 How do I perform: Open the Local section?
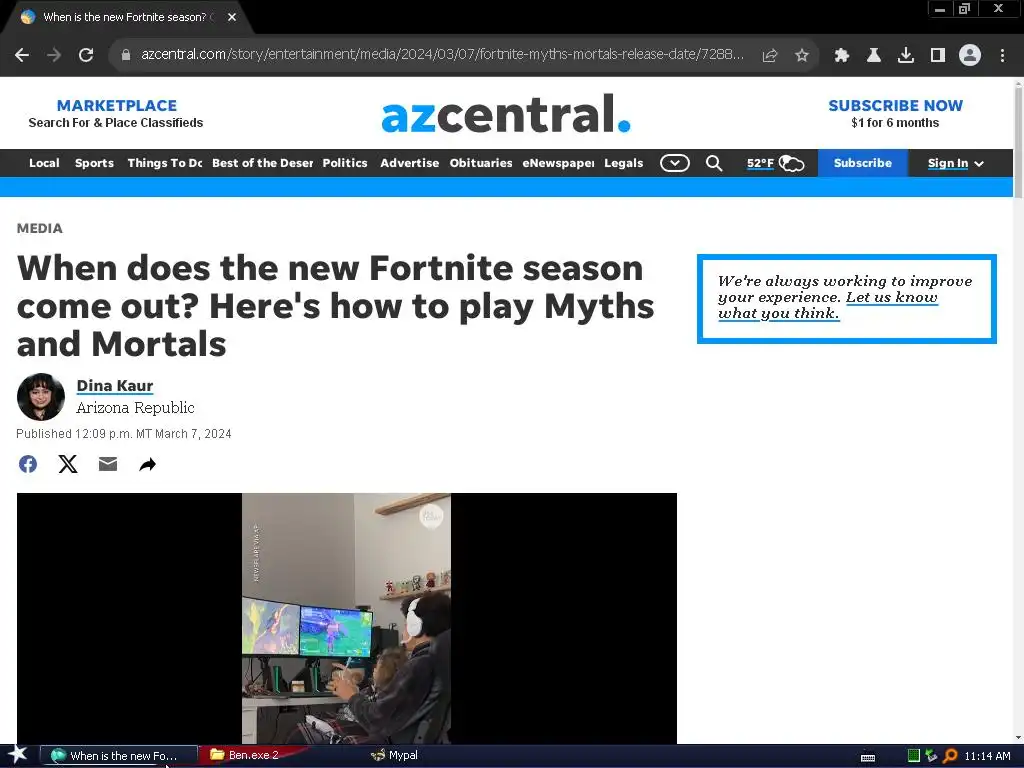point(44,163)
